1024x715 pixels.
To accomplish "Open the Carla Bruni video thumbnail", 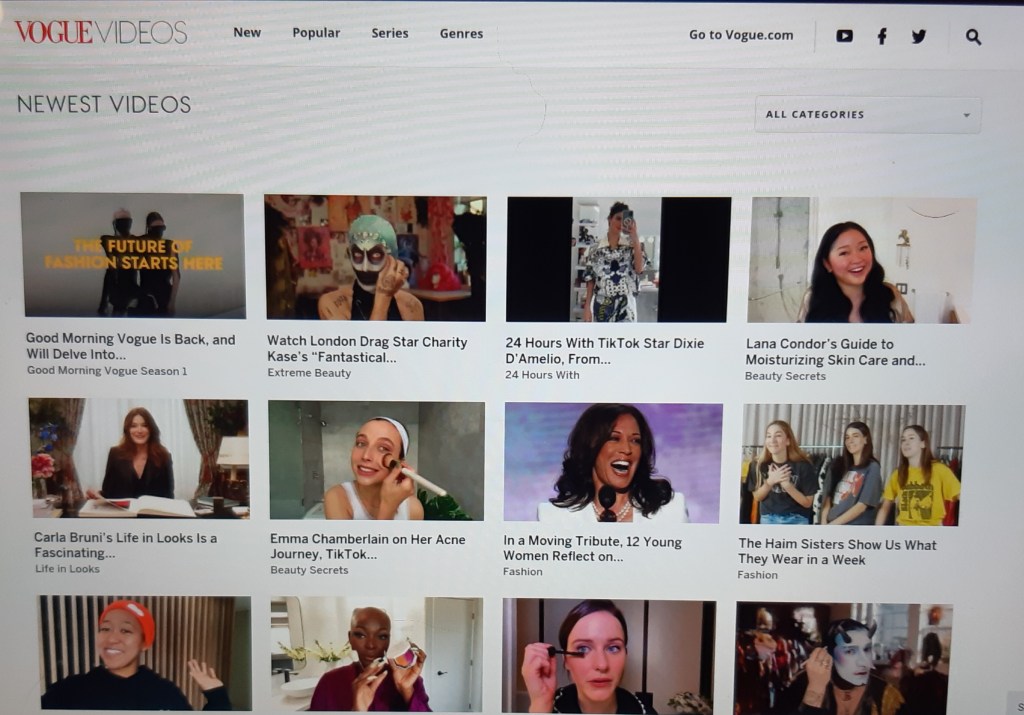I will 138,458.
